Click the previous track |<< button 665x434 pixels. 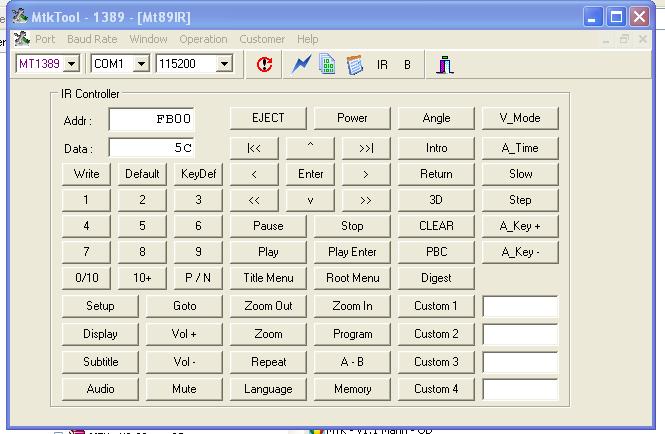coord(254,148)
